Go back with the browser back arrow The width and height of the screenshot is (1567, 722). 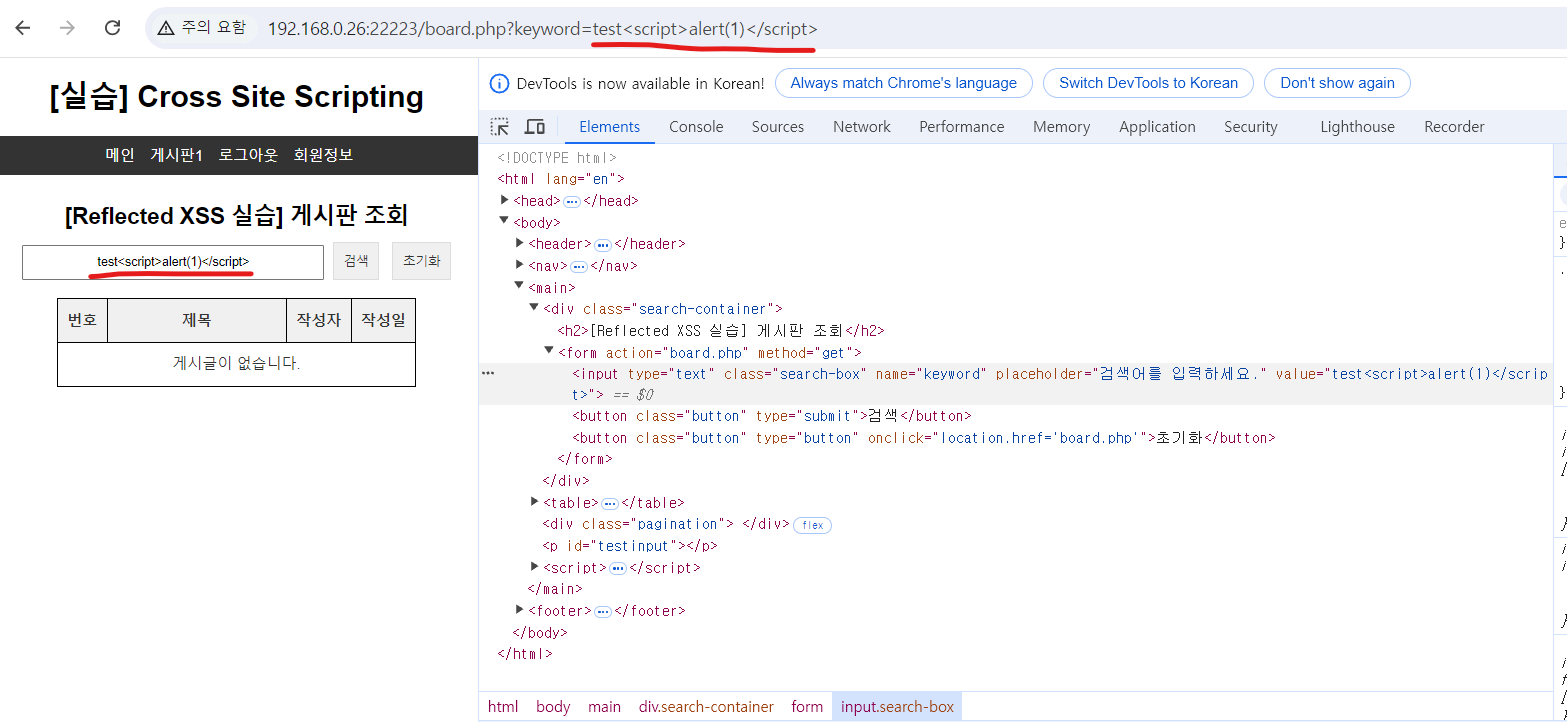[x=23, y=28]
